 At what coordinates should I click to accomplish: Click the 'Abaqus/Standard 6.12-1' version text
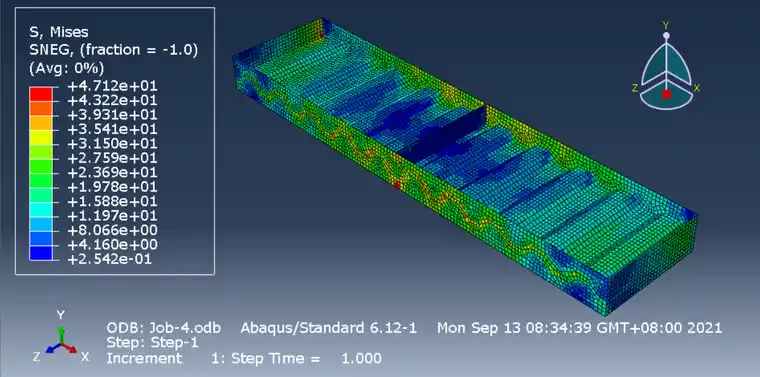click(329, 328)
